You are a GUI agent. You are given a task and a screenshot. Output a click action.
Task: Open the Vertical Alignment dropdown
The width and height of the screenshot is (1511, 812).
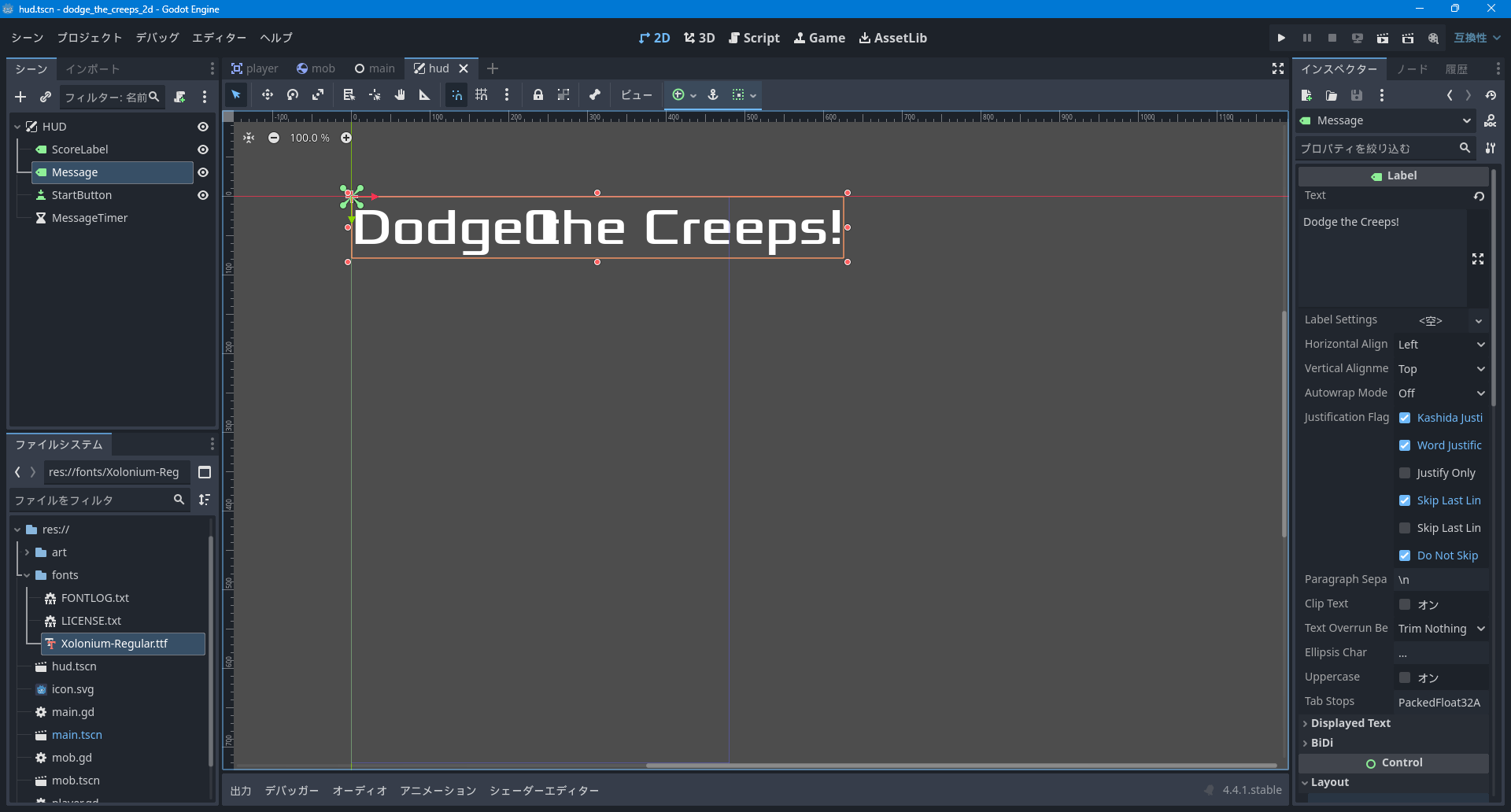pyautogui.click(x=1442, y=369)
